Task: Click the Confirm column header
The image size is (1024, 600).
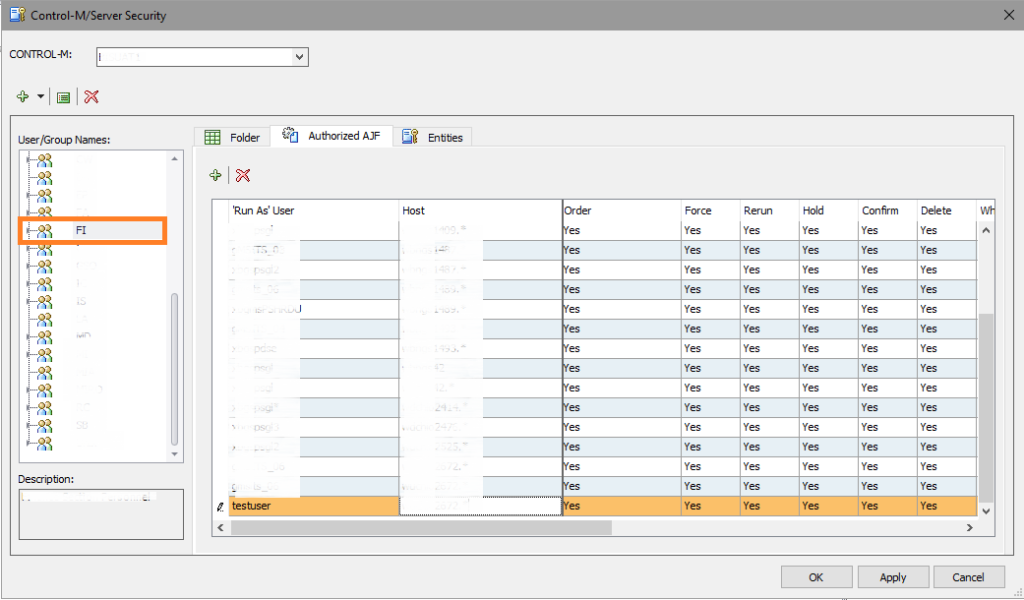Action: click(888, 211)
